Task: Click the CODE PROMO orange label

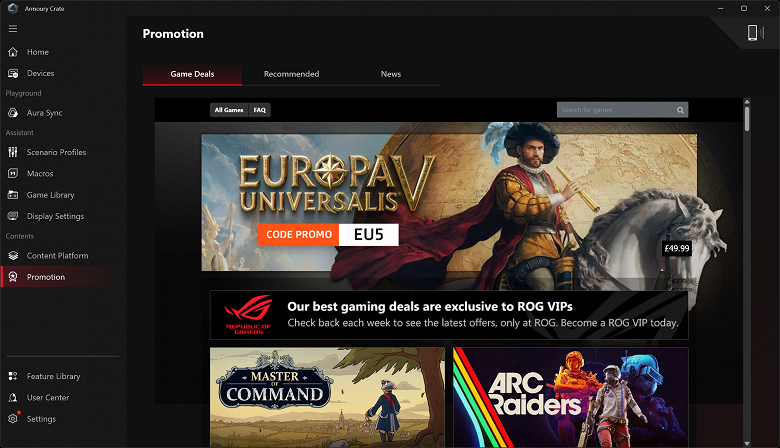Action: coord(298,235)
